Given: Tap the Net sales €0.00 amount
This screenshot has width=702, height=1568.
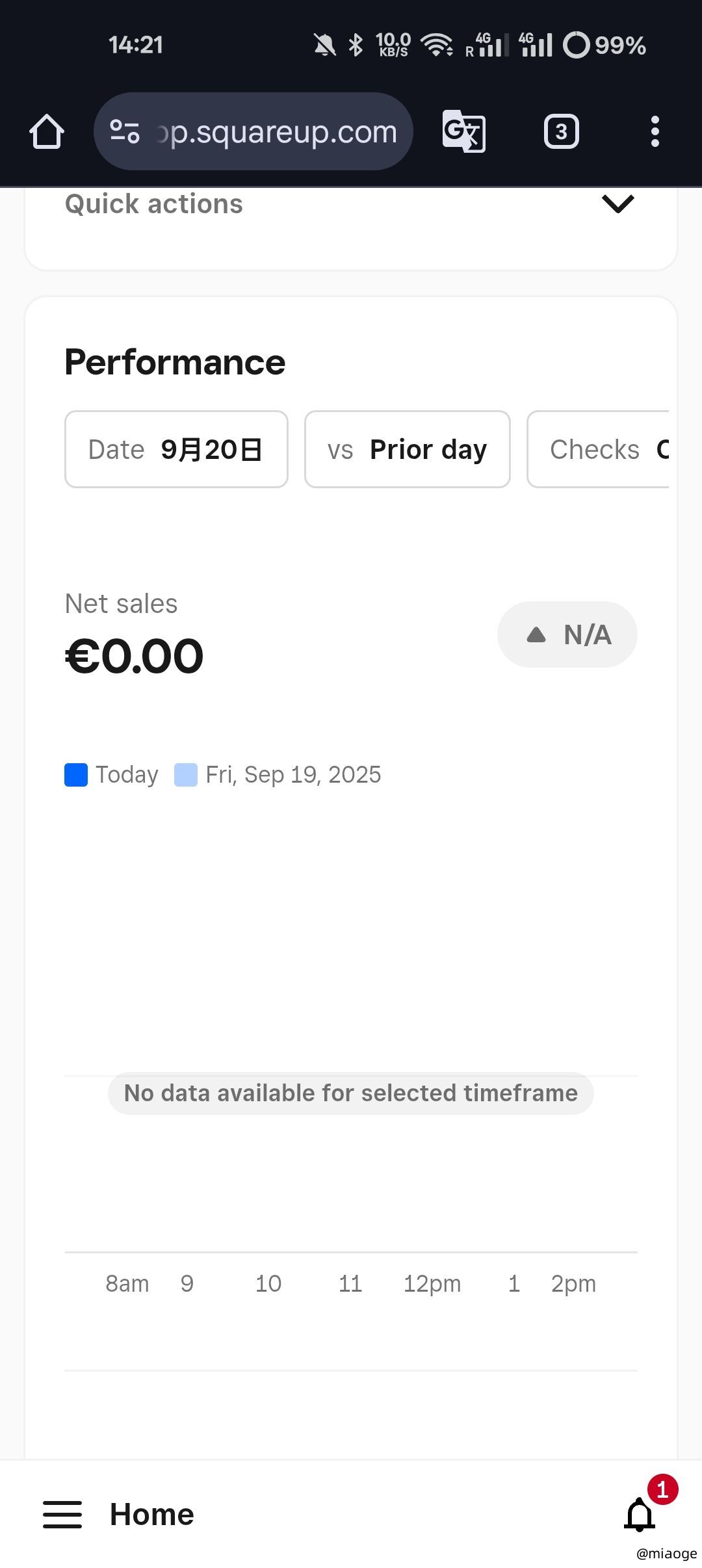Looking at the screenshot, I should [135, 656].
